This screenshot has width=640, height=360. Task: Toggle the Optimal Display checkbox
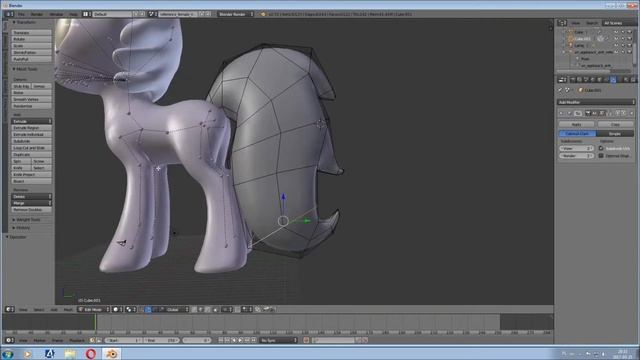[601, 156]
